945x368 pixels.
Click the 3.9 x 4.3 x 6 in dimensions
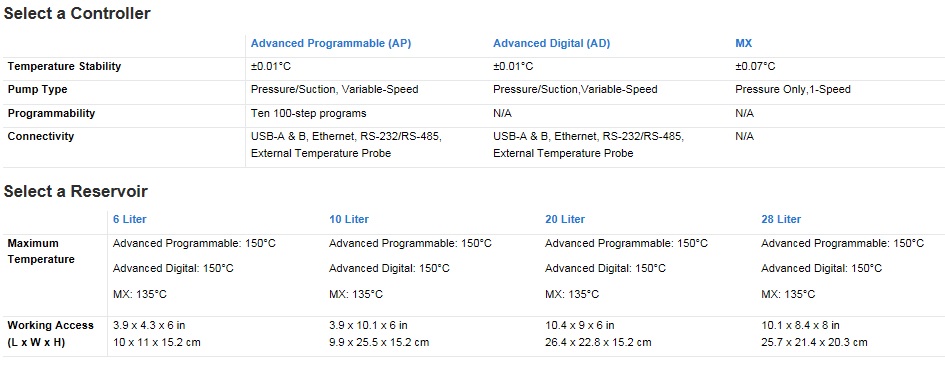point(149,325)
